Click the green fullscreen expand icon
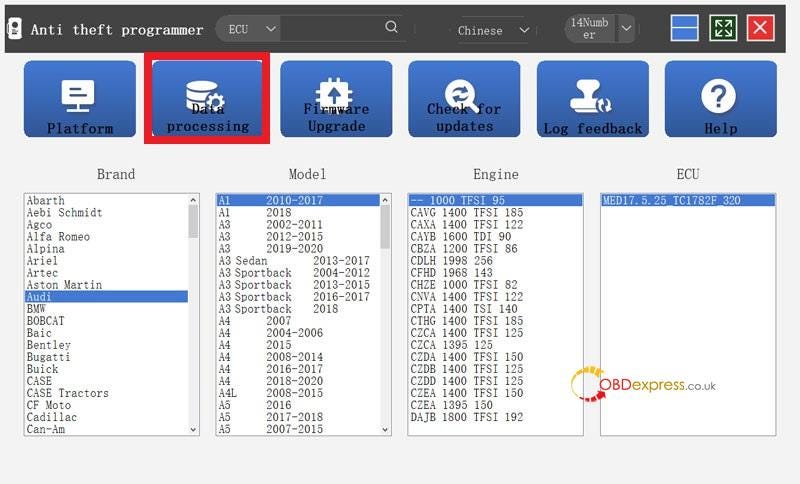 click(723, 28)
